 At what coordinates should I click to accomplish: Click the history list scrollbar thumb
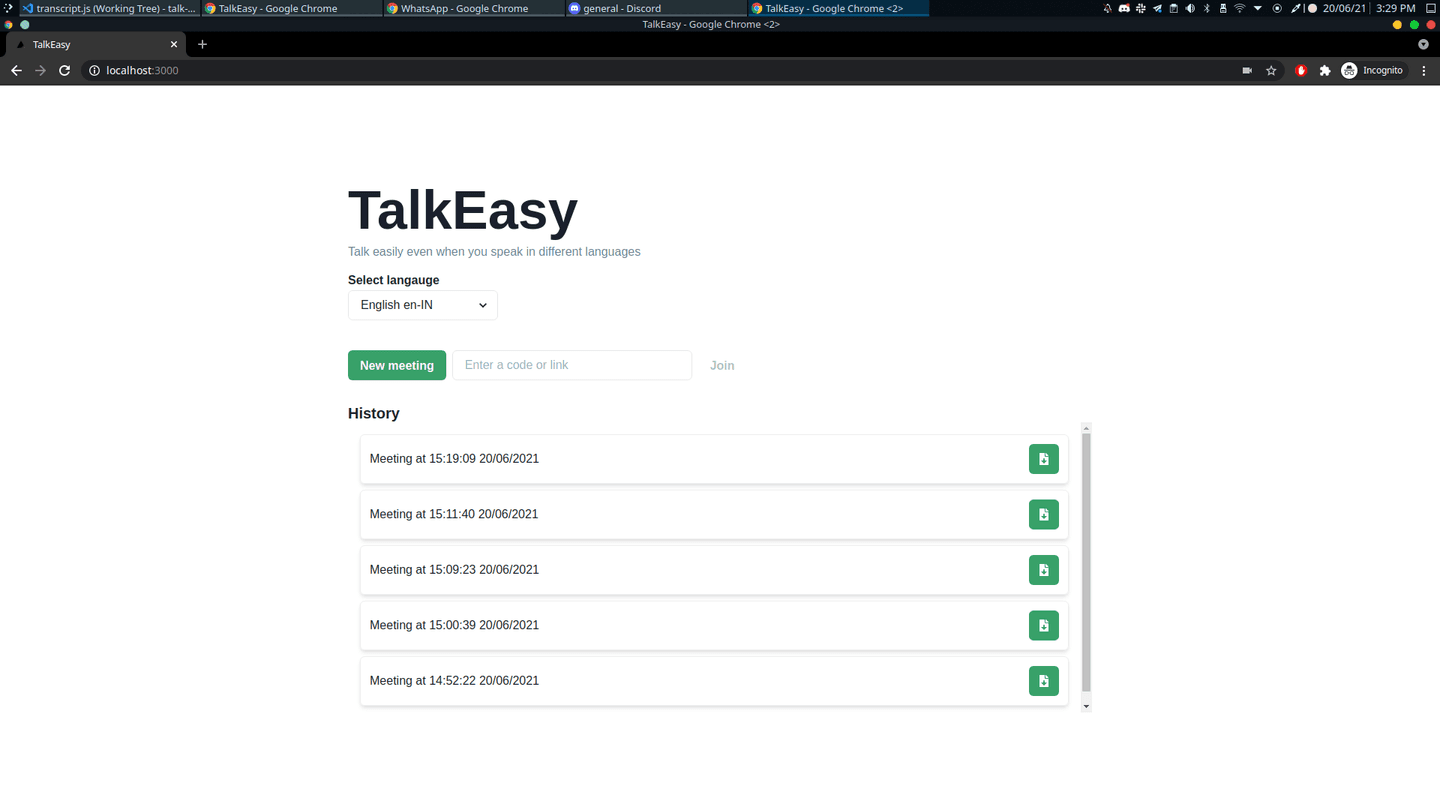(1086, 562)
